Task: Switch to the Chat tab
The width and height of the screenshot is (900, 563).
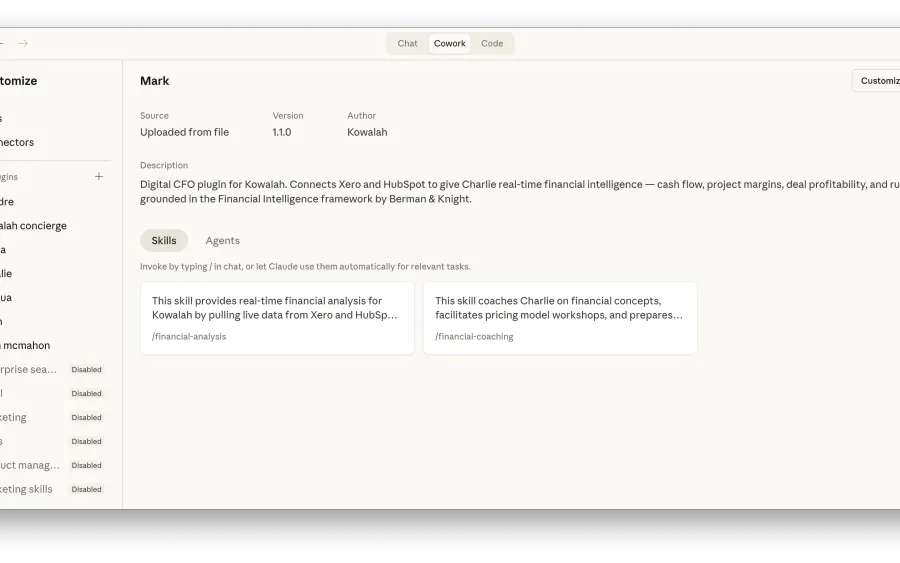Action: [408, 44]
